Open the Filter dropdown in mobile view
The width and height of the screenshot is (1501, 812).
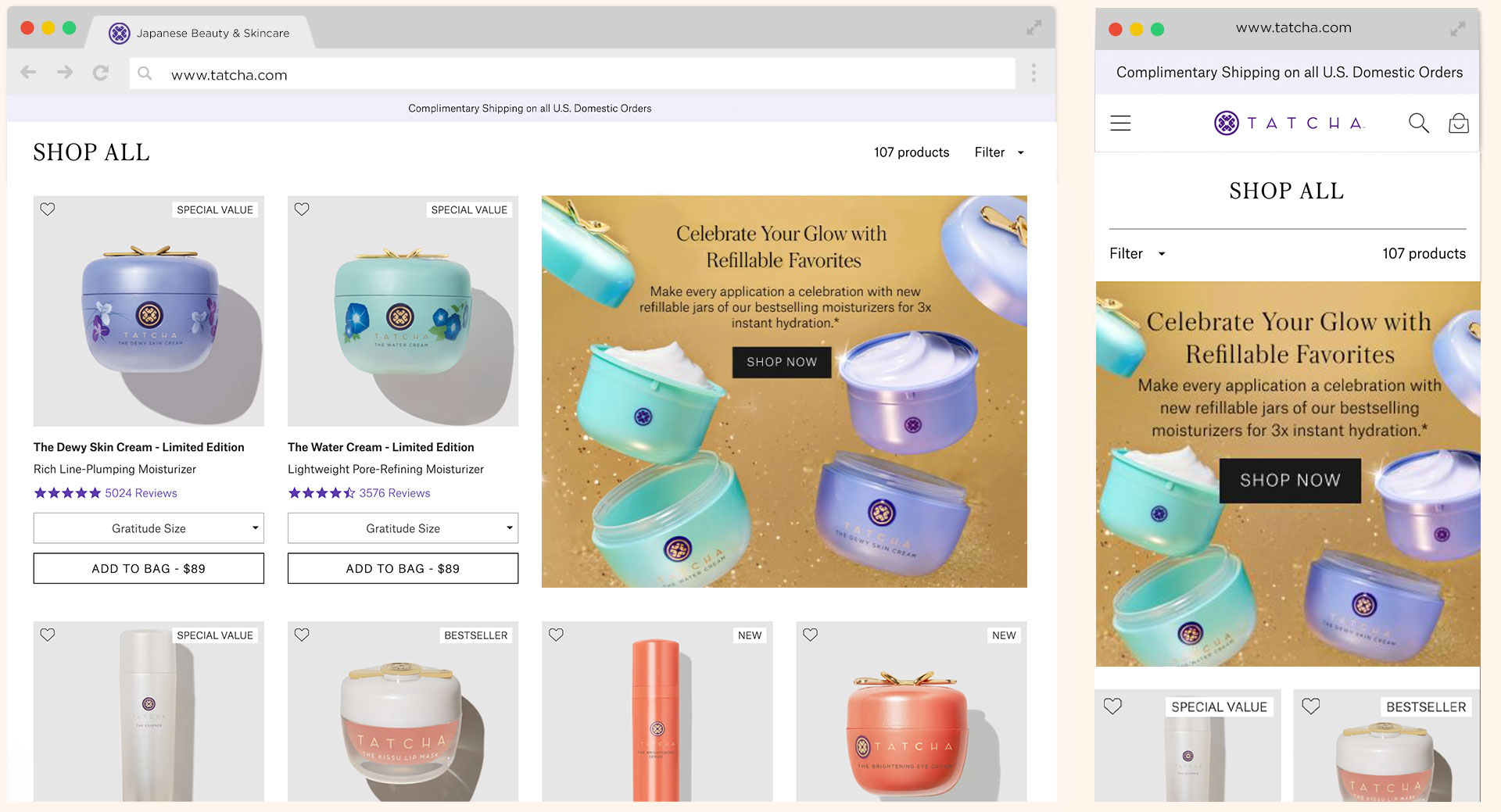(x=1137, y=253)
